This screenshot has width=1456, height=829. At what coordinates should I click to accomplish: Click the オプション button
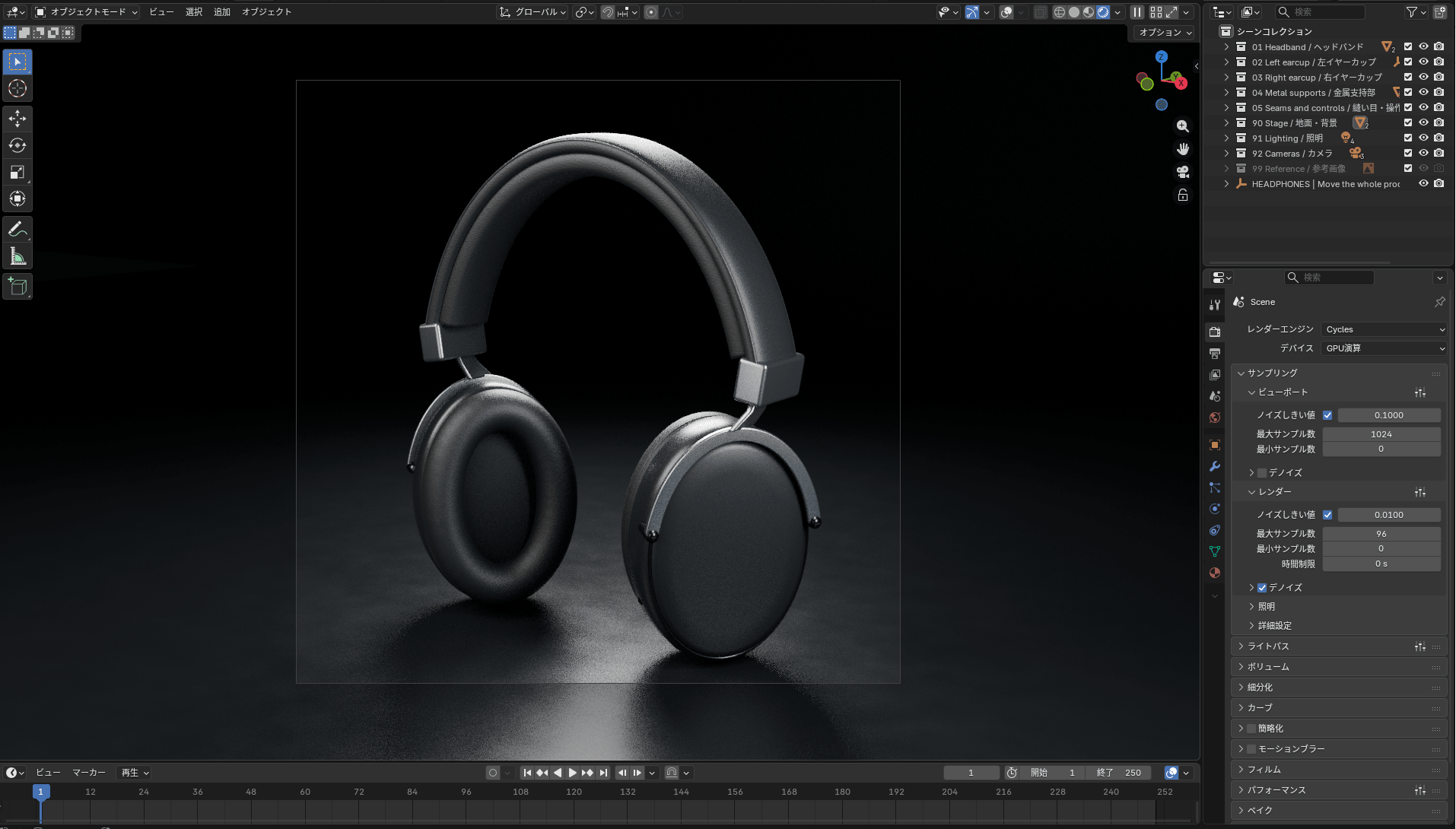(1165, 33)
